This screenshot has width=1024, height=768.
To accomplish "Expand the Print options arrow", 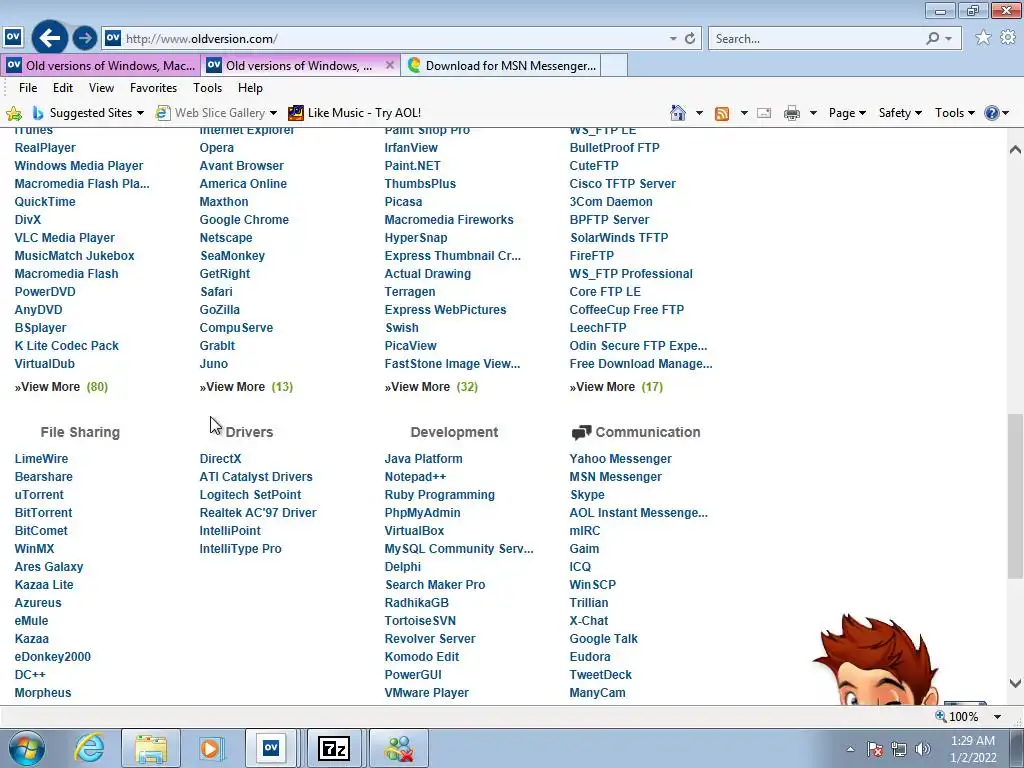I will (813, 113).
